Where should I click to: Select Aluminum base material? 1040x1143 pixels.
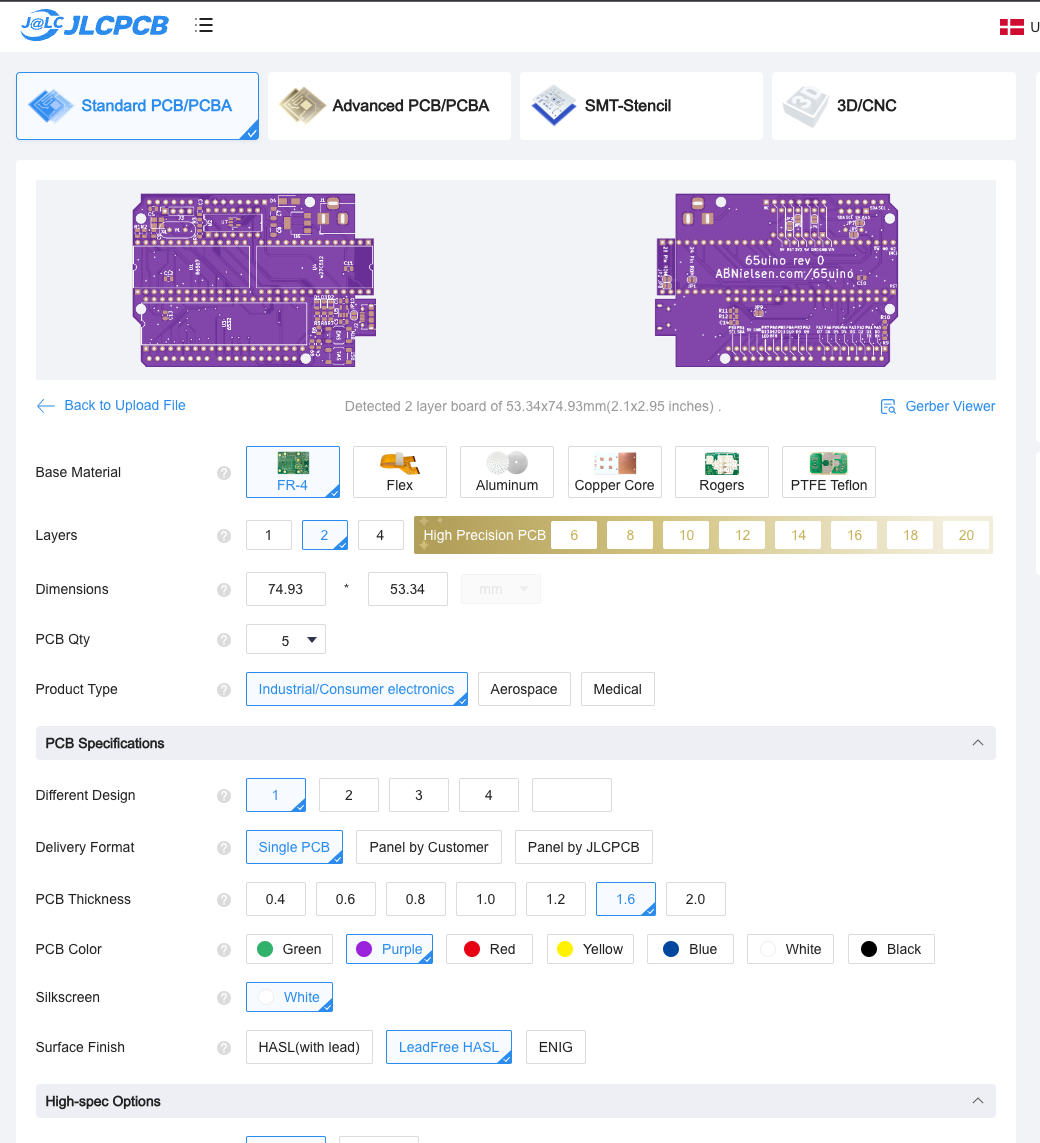pos(507,472)
